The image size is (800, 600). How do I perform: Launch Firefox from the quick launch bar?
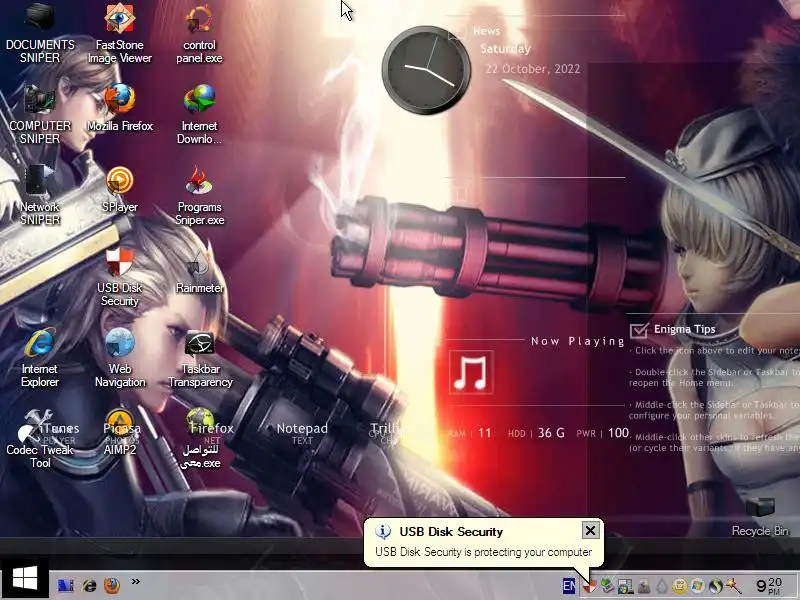click(x=112, y=585)
